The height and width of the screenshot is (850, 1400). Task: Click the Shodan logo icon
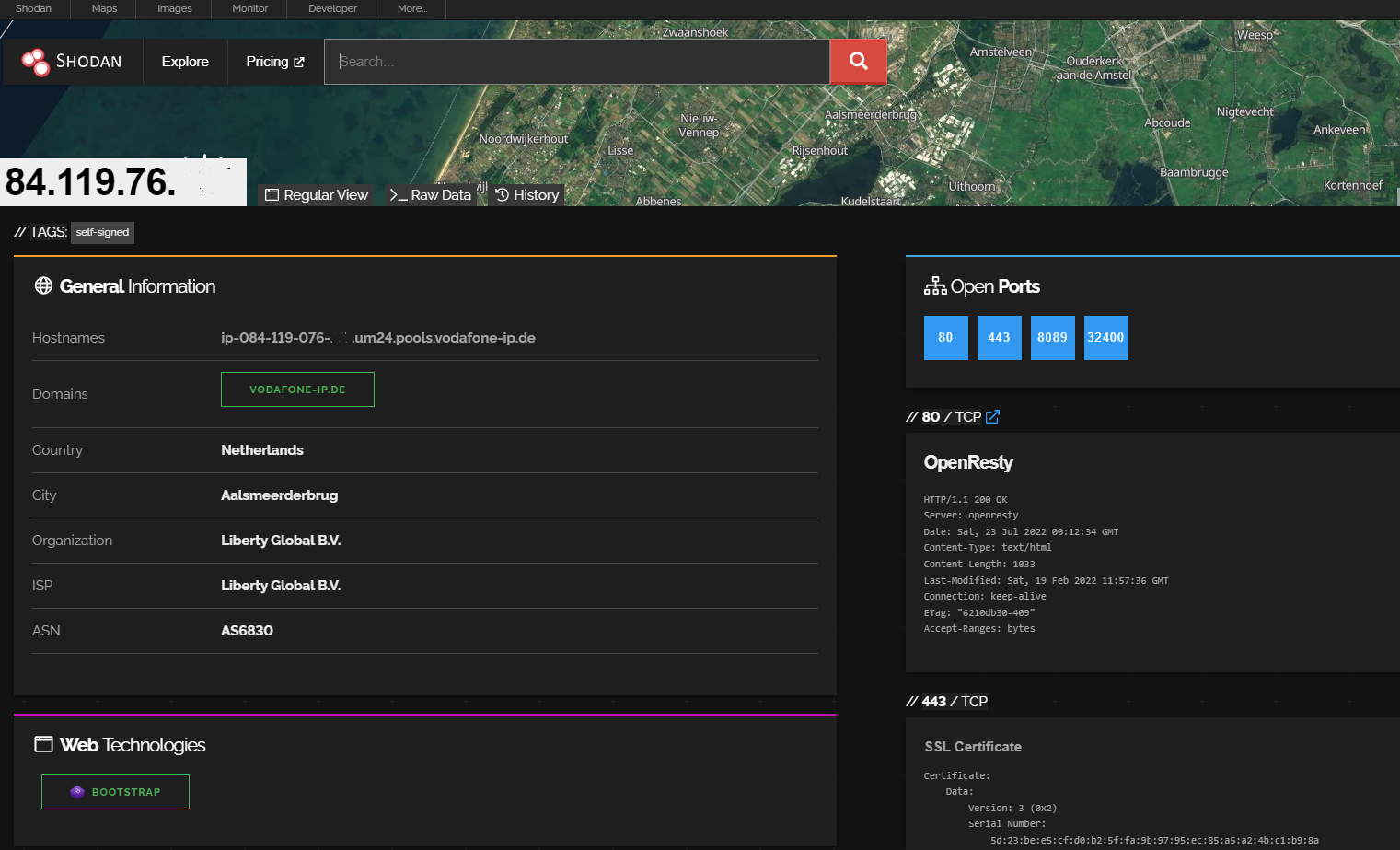point(36,62)
